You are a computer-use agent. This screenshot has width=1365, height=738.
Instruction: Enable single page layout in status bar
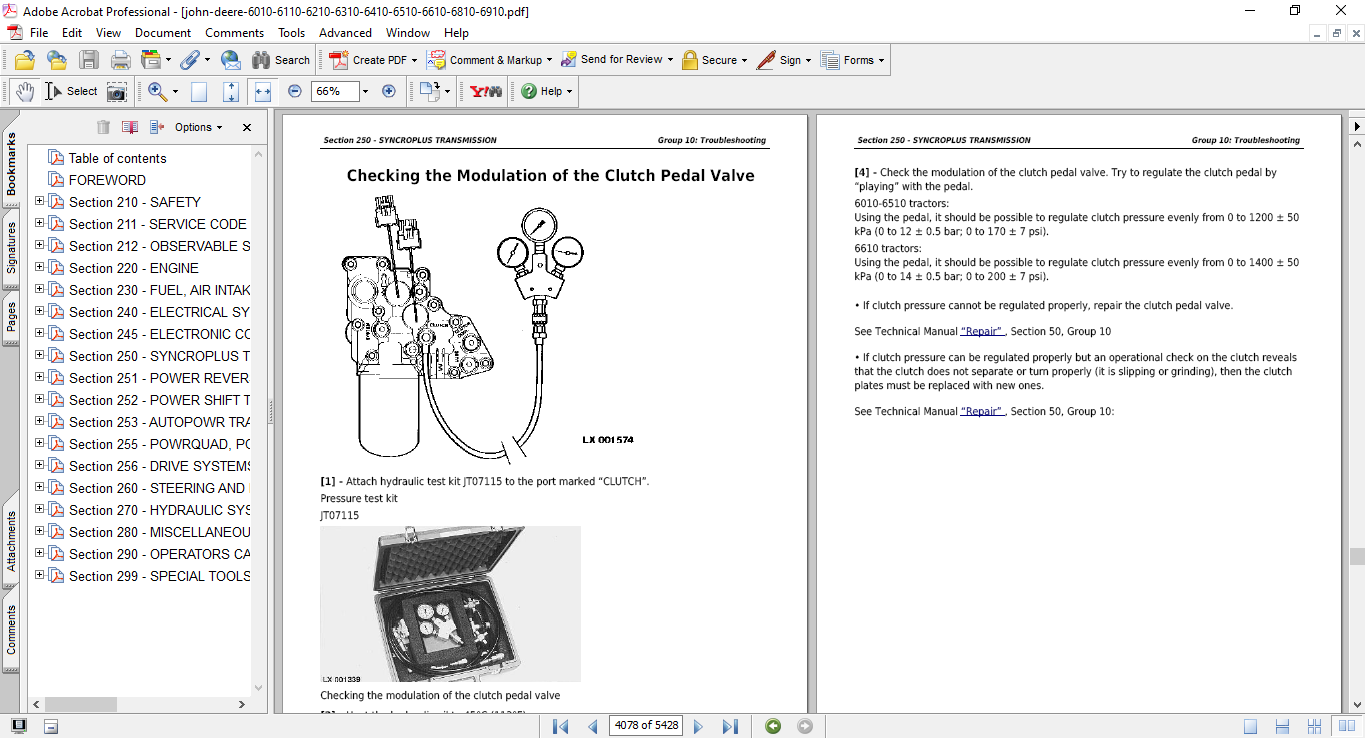click(x=1250, y=726)
